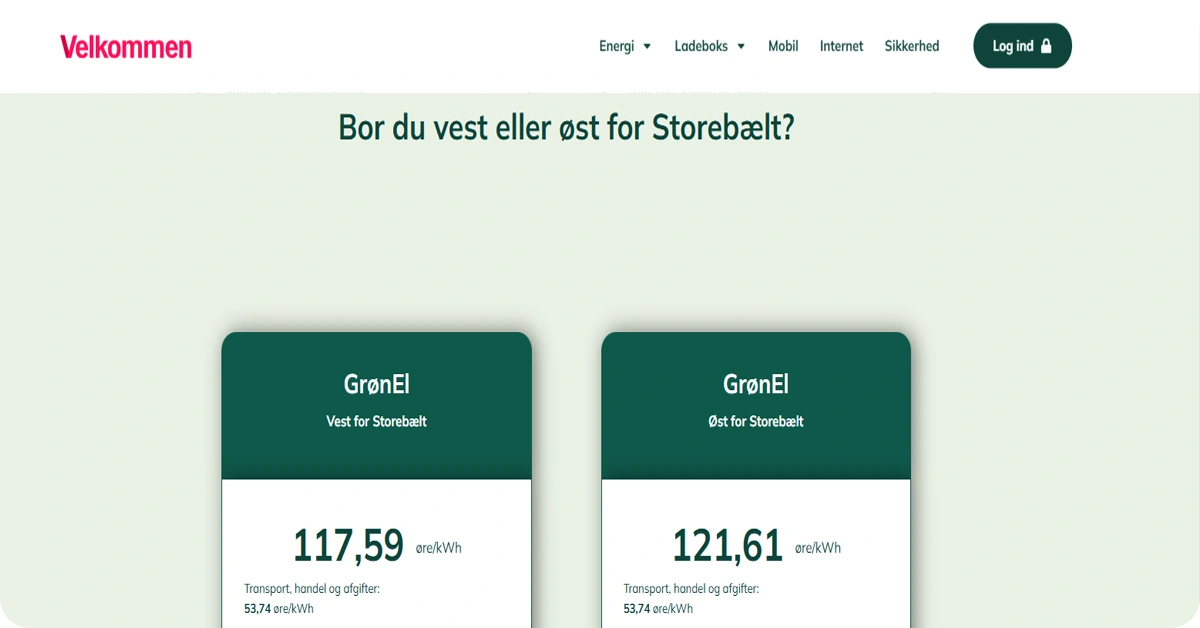This screenshot has width=1200, height=628.
Task: Open the Energi dropdown chevron
Action: tap(647, 45)
